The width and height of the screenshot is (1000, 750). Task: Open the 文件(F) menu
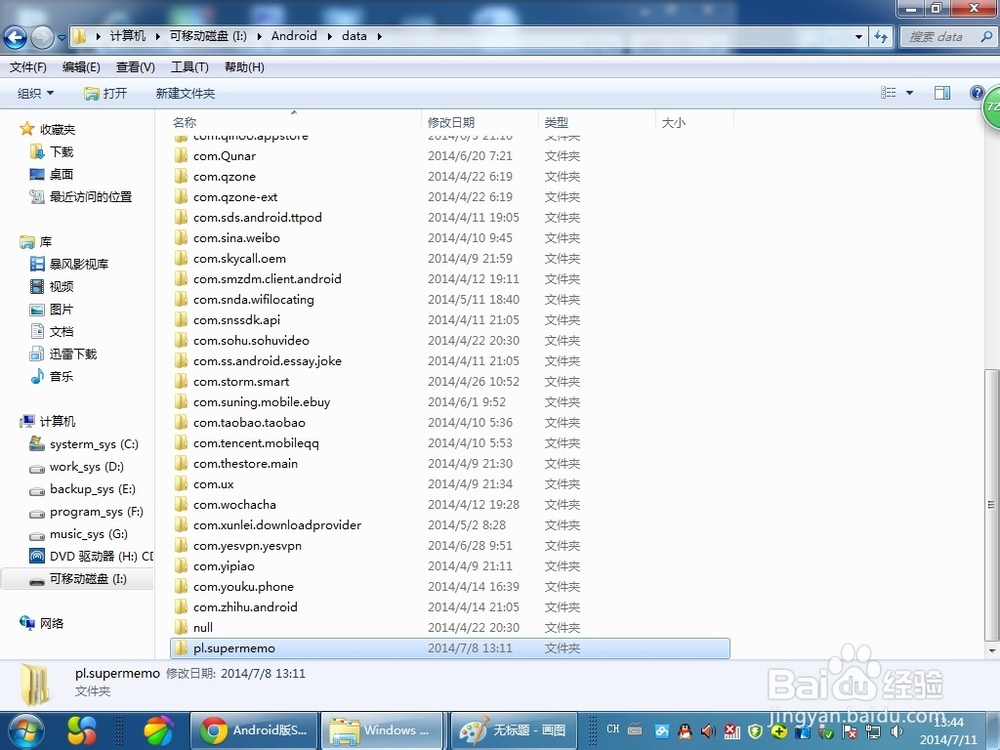point(28,67)
